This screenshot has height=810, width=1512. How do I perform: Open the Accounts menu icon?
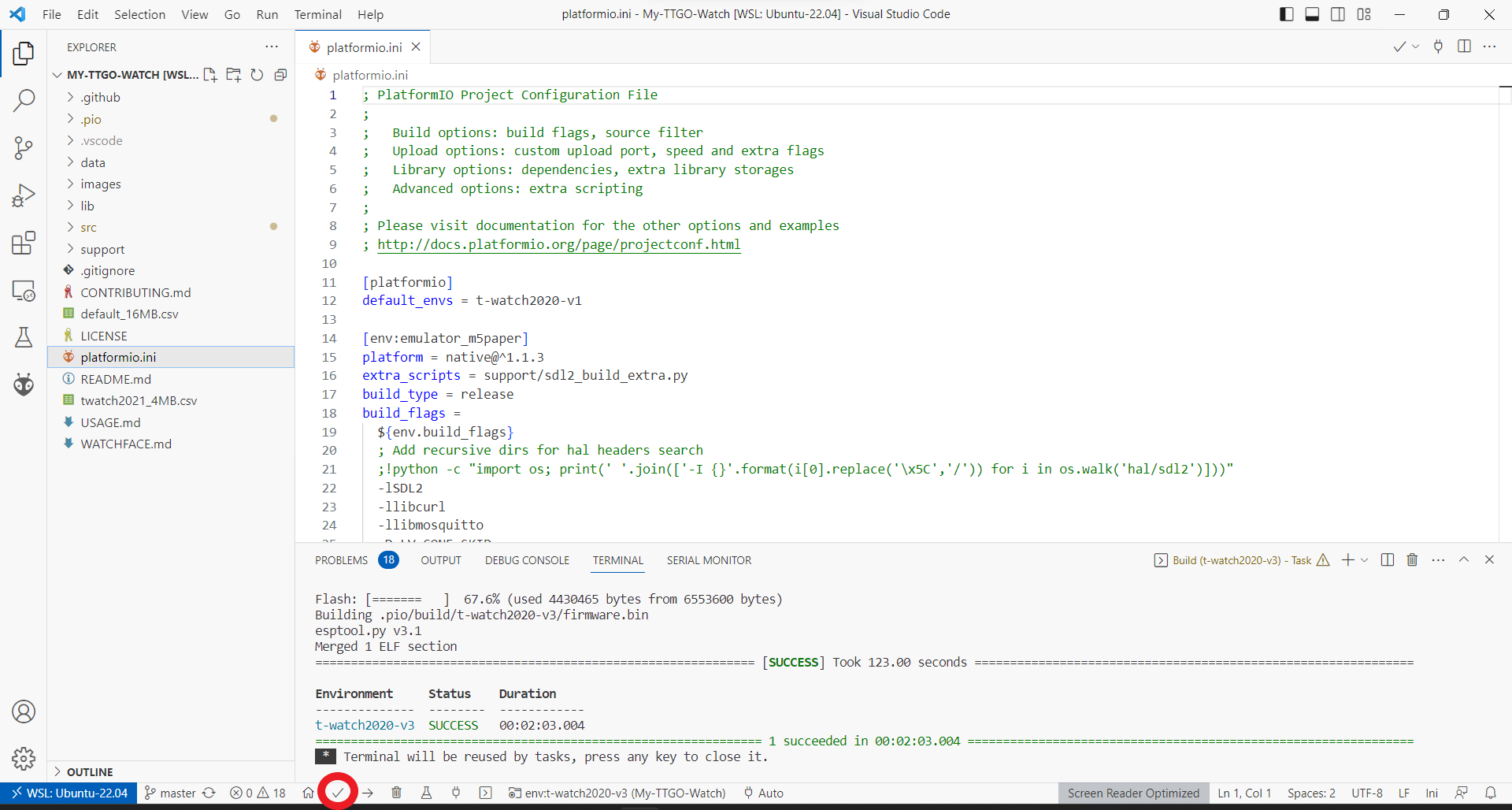pos(24,712)
